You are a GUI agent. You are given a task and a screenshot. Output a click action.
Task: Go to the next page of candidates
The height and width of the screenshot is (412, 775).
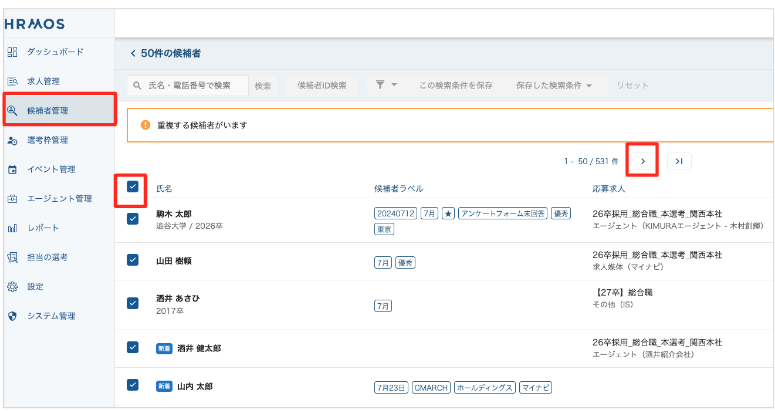(x=642, y=160)
